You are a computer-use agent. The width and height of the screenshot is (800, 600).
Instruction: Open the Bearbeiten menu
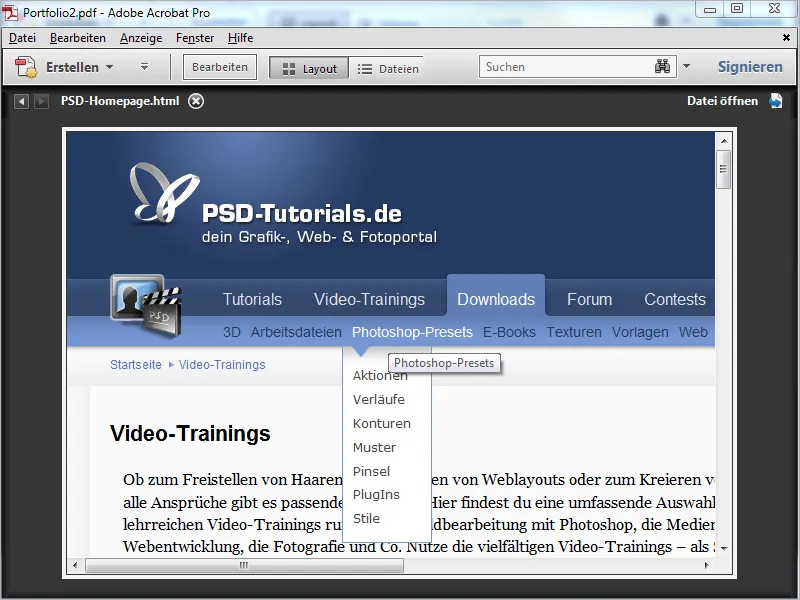click(x=78, y=38)
